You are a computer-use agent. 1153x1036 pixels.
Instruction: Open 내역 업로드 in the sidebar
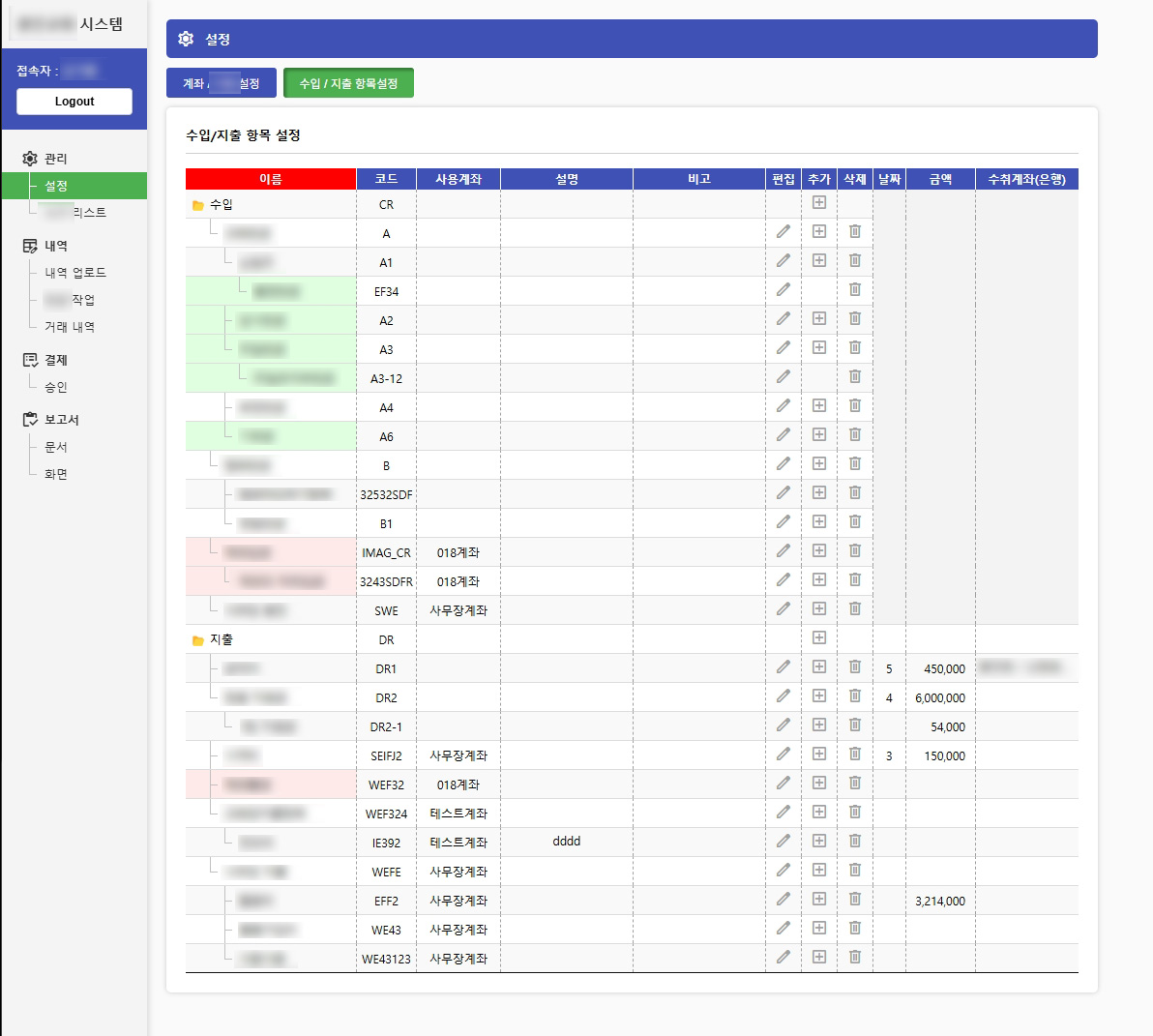pyautogui.click(x=75, y=273)
